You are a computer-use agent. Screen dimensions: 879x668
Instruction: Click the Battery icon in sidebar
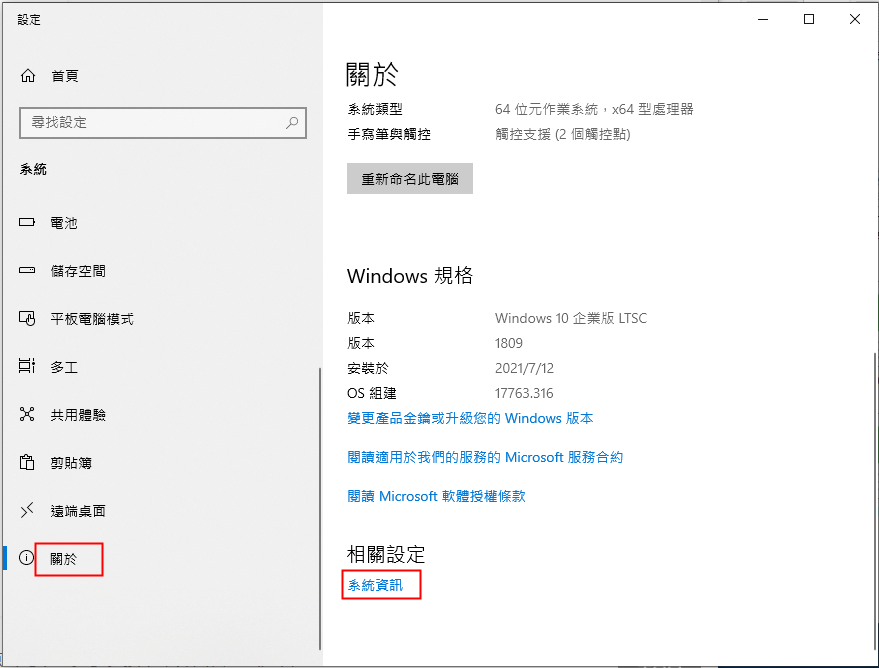point(27,222)
